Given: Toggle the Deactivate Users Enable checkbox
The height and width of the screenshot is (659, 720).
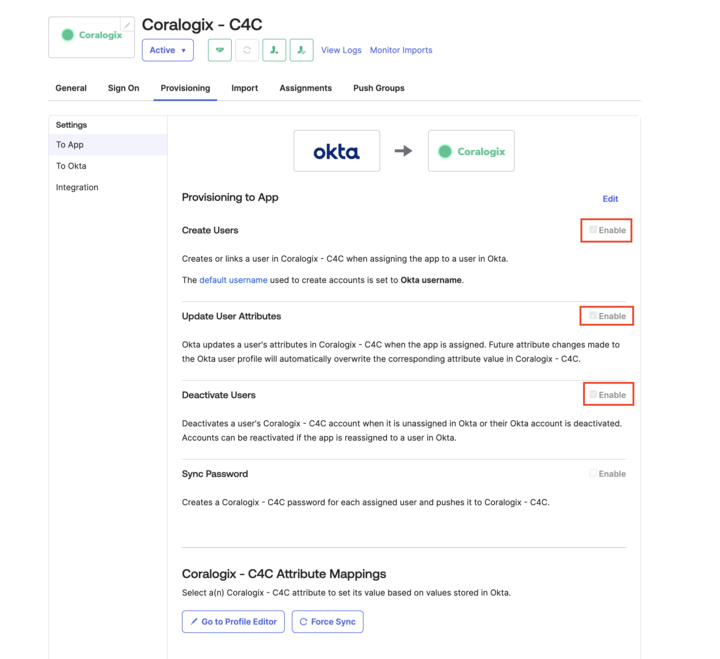Looking at the screenshot, I should (593, 394).
